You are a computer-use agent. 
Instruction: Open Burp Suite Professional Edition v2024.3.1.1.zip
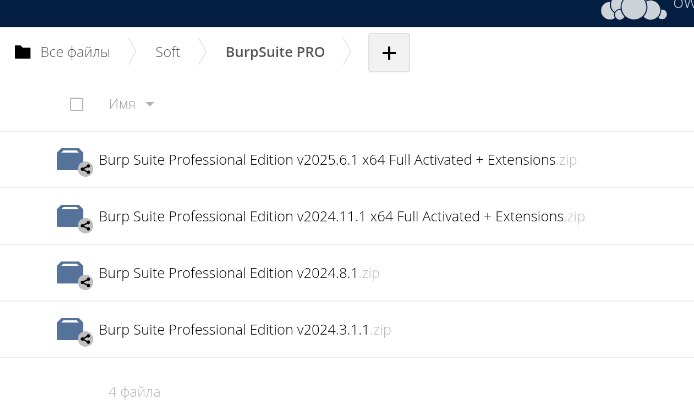point(245,330)
